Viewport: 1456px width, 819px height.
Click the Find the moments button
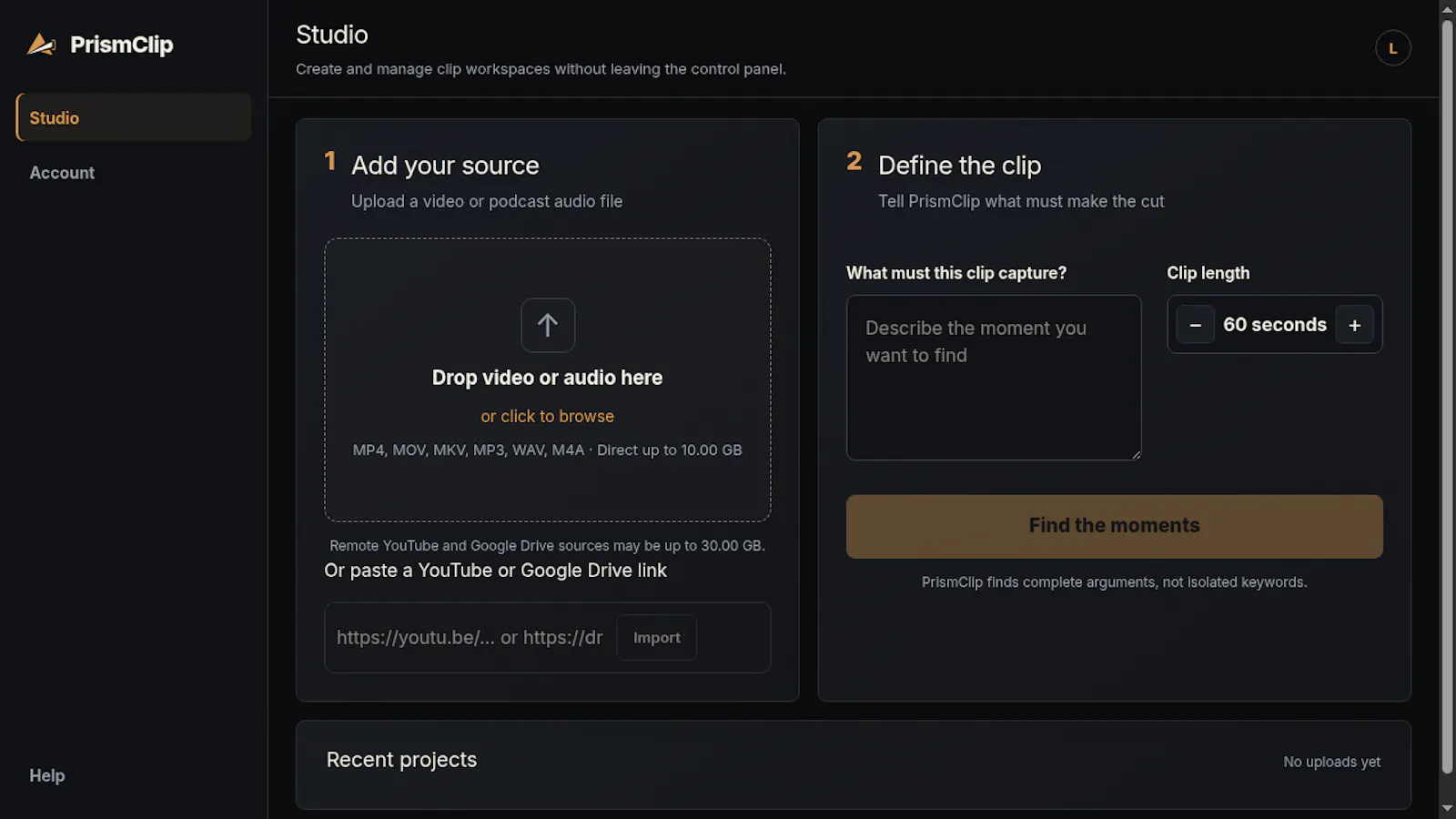click(1114, 526)
